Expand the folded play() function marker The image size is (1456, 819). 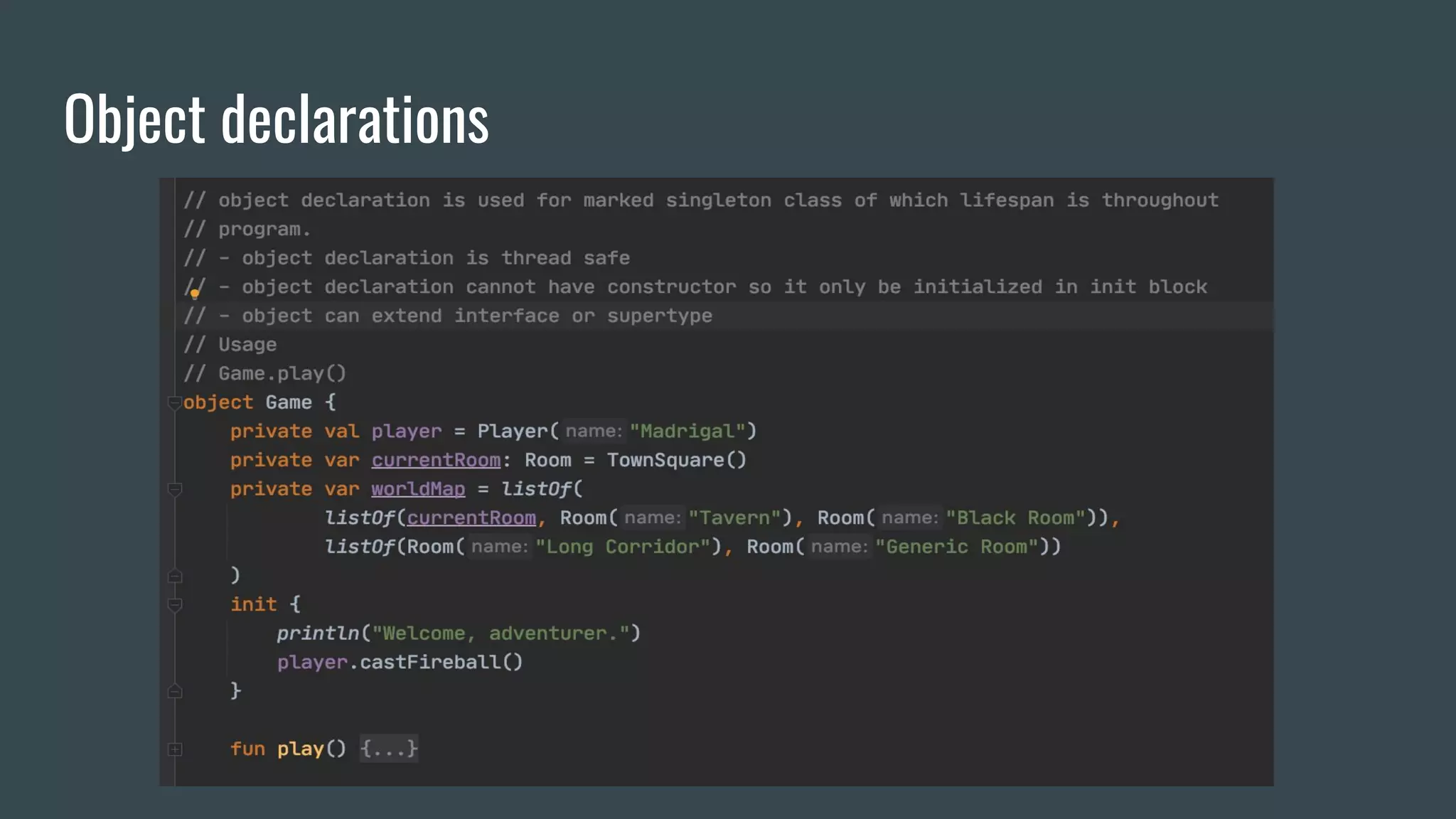[175, 749]
